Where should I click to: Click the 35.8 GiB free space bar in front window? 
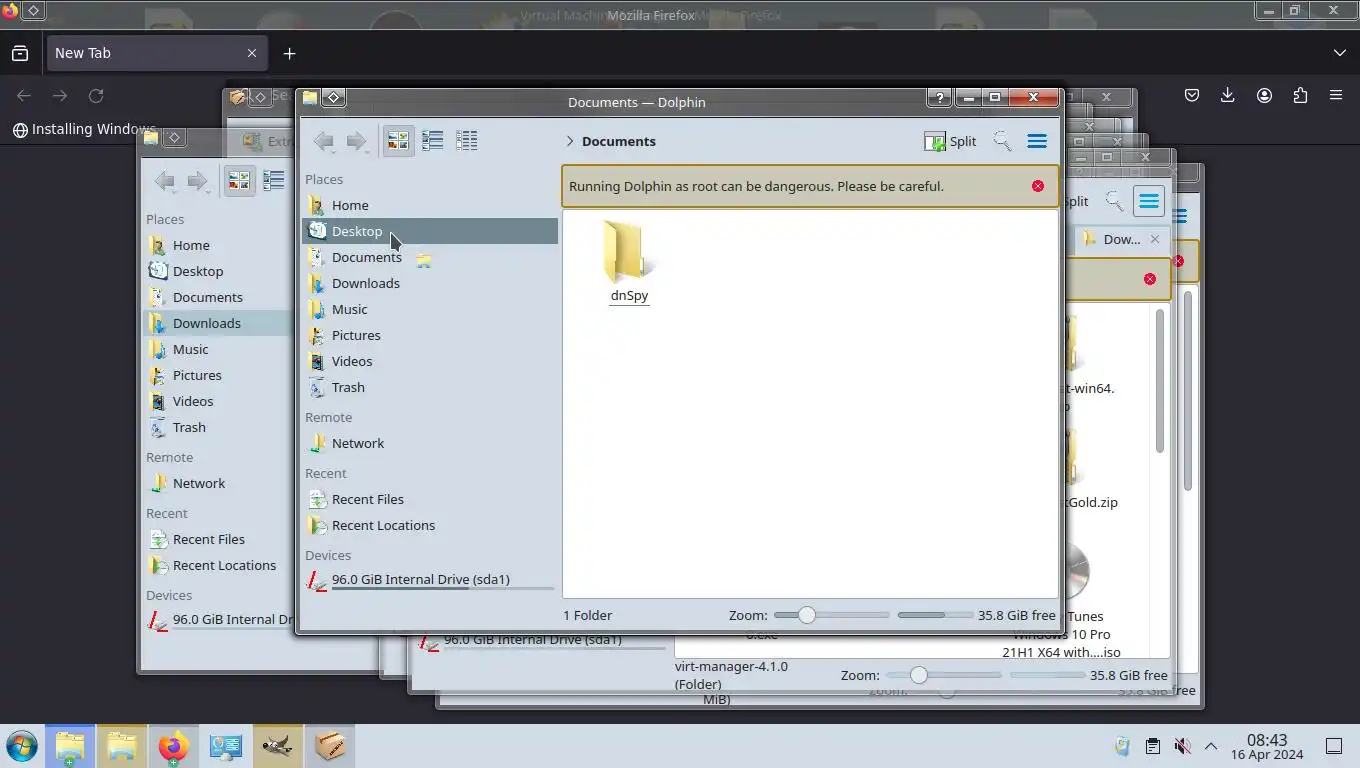click(x=935, y=615)
